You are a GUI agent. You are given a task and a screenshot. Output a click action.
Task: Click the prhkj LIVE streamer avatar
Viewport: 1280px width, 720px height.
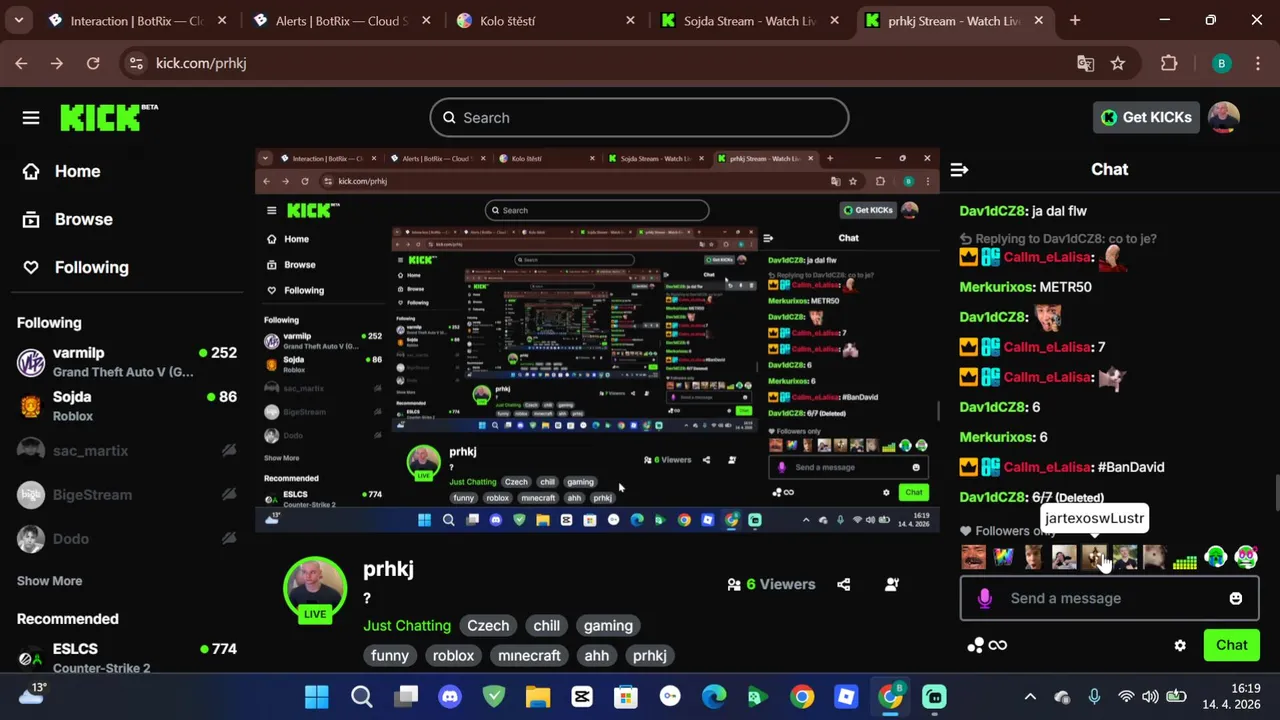pyautogui.click(x=315, y=590)
